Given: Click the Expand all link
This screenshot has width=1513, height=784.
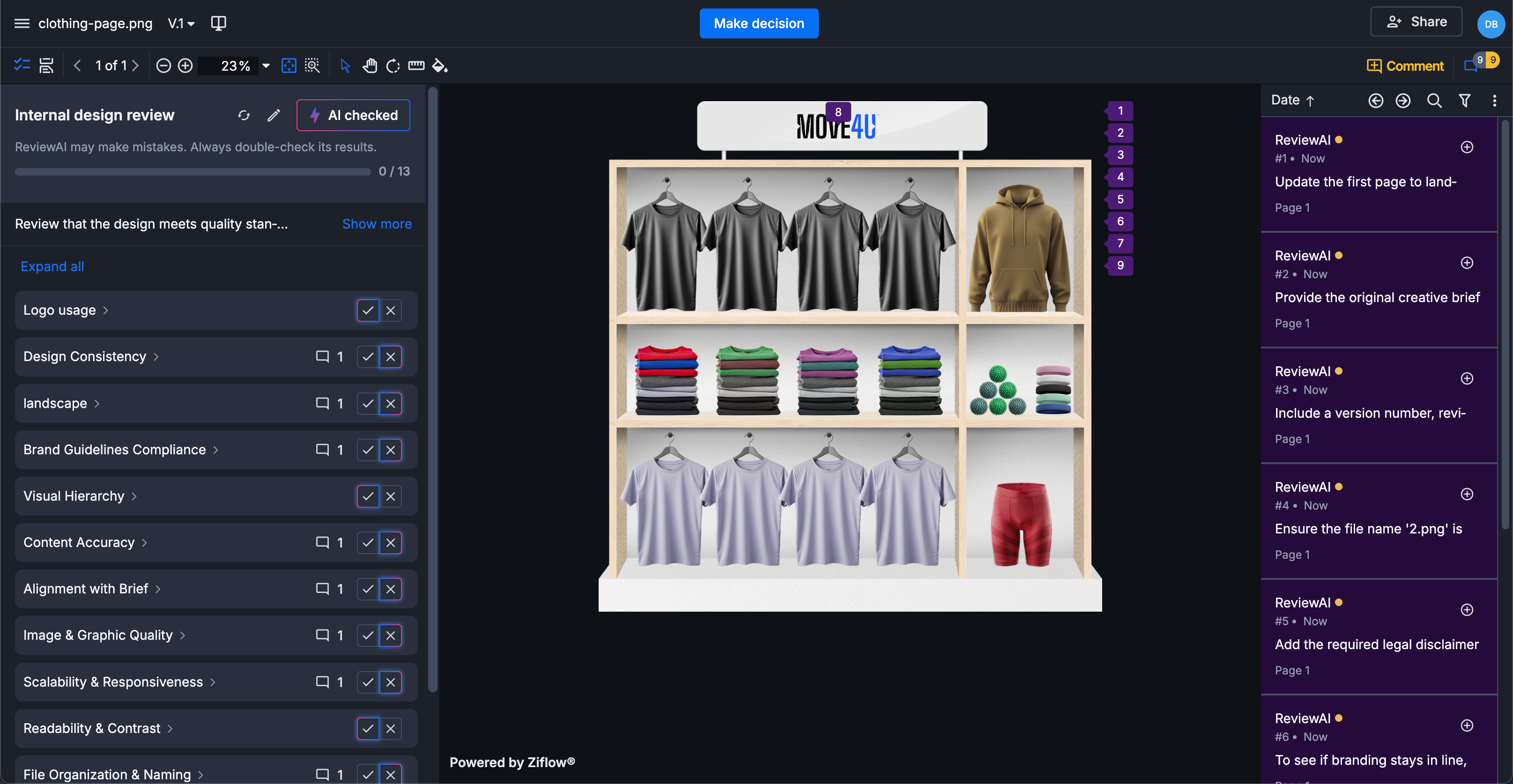Looking at the screenshot, I should coord(52,266).
